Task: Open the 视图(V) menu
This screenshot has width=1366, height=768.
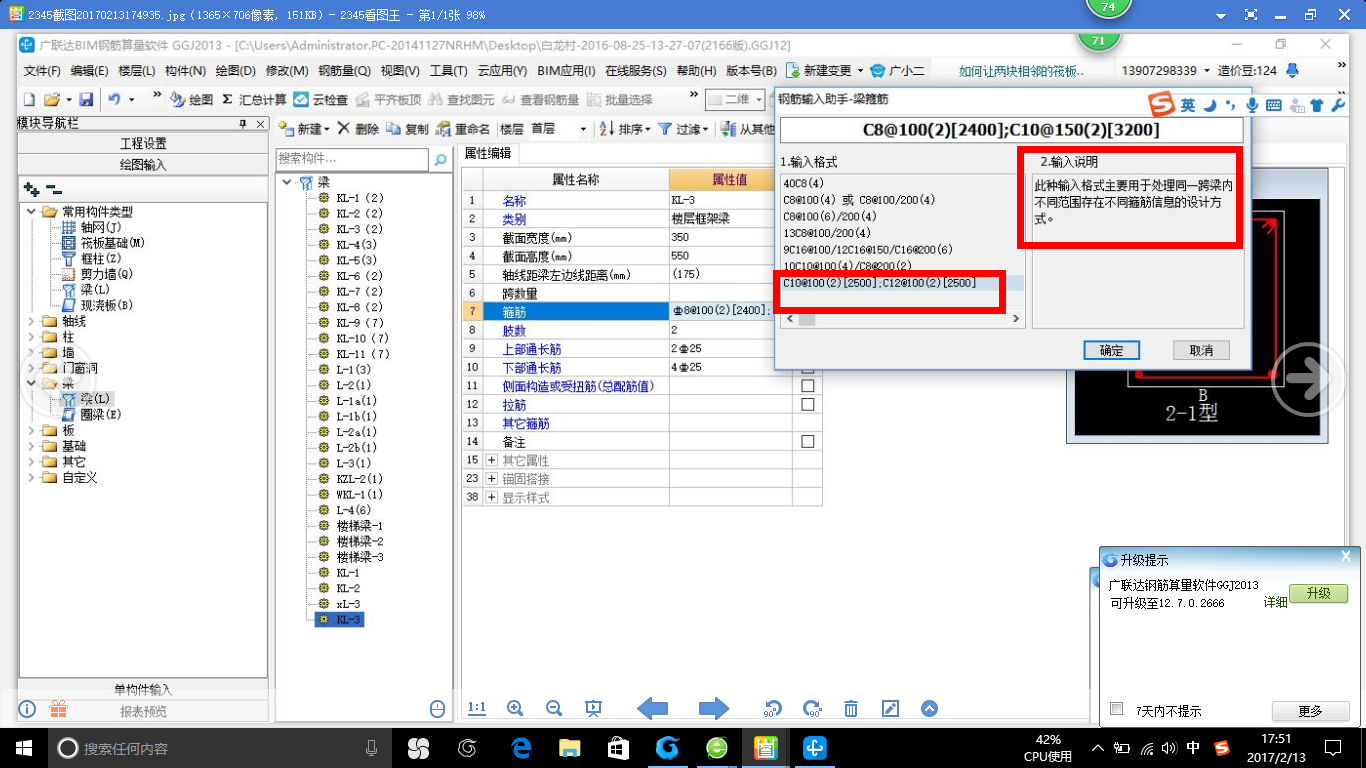Action: pos(400,71)
